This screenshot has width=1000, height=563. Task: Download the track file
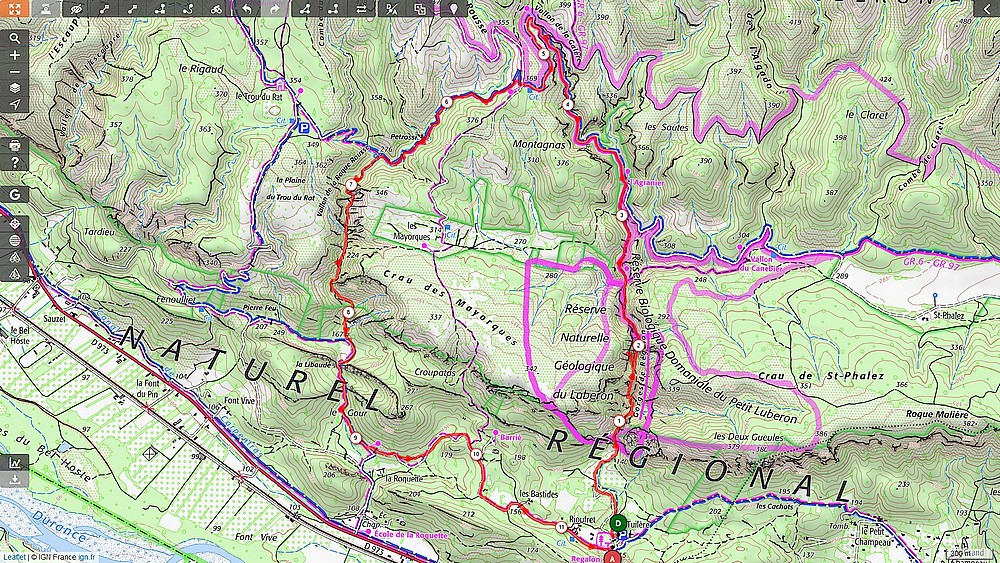[x=14, y=479]
